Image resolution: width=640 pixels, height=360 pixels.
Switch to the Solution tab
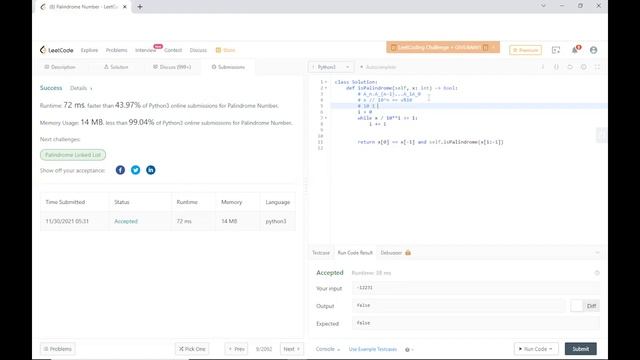(x=116, y=67)
